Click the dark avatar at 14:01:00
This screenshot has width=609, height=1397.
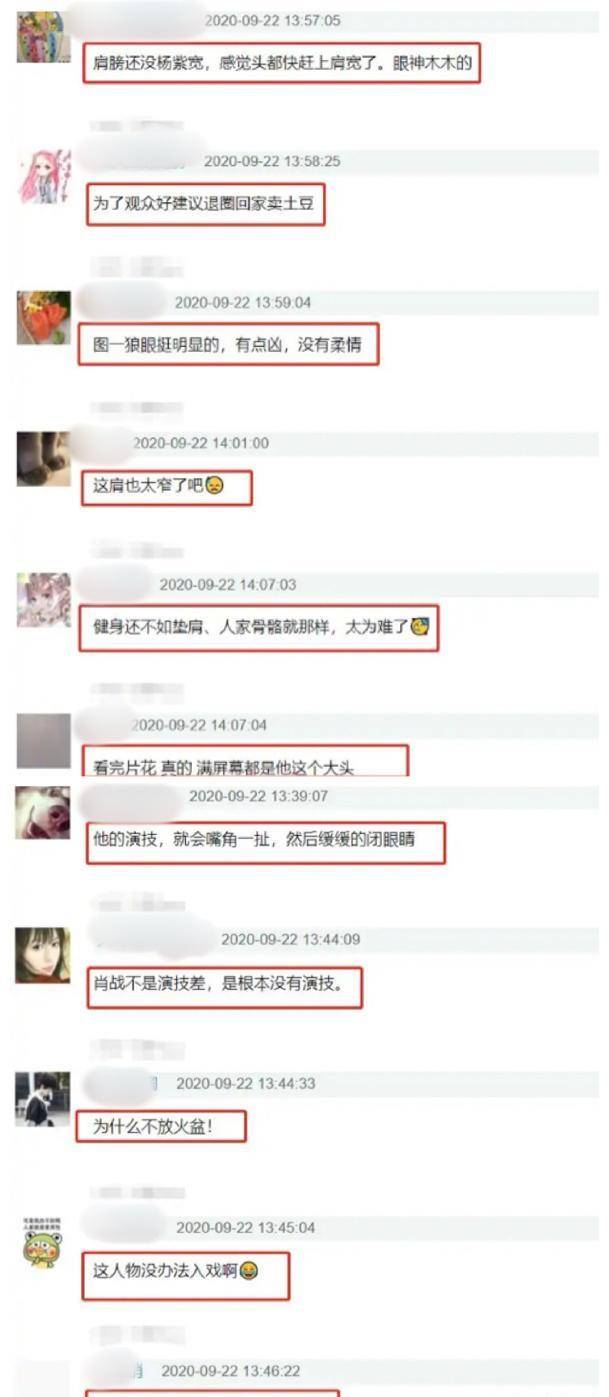coord(43,459)
